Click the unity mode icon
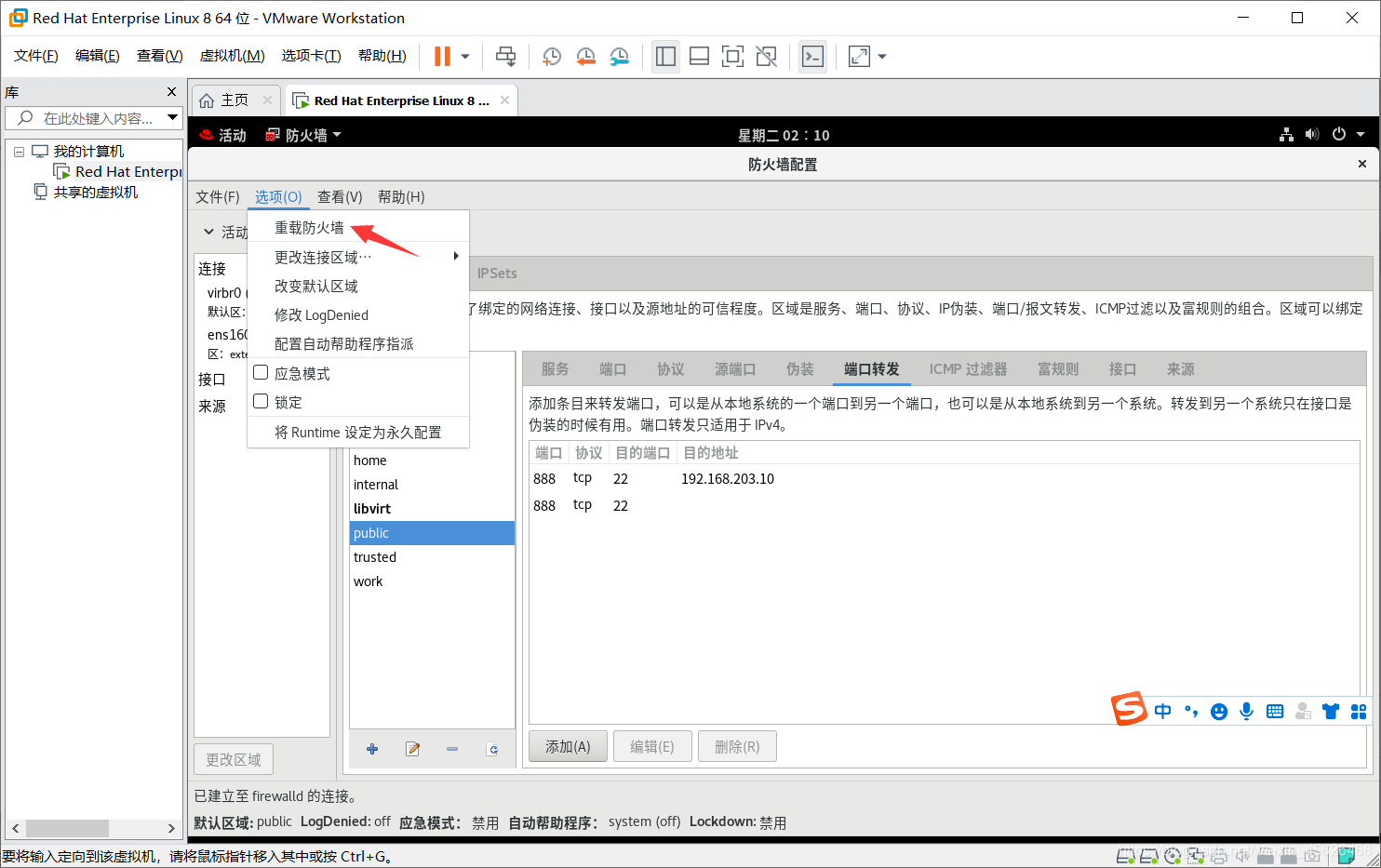The height and width of the screenshot is (868, 1381). [767, 57]
